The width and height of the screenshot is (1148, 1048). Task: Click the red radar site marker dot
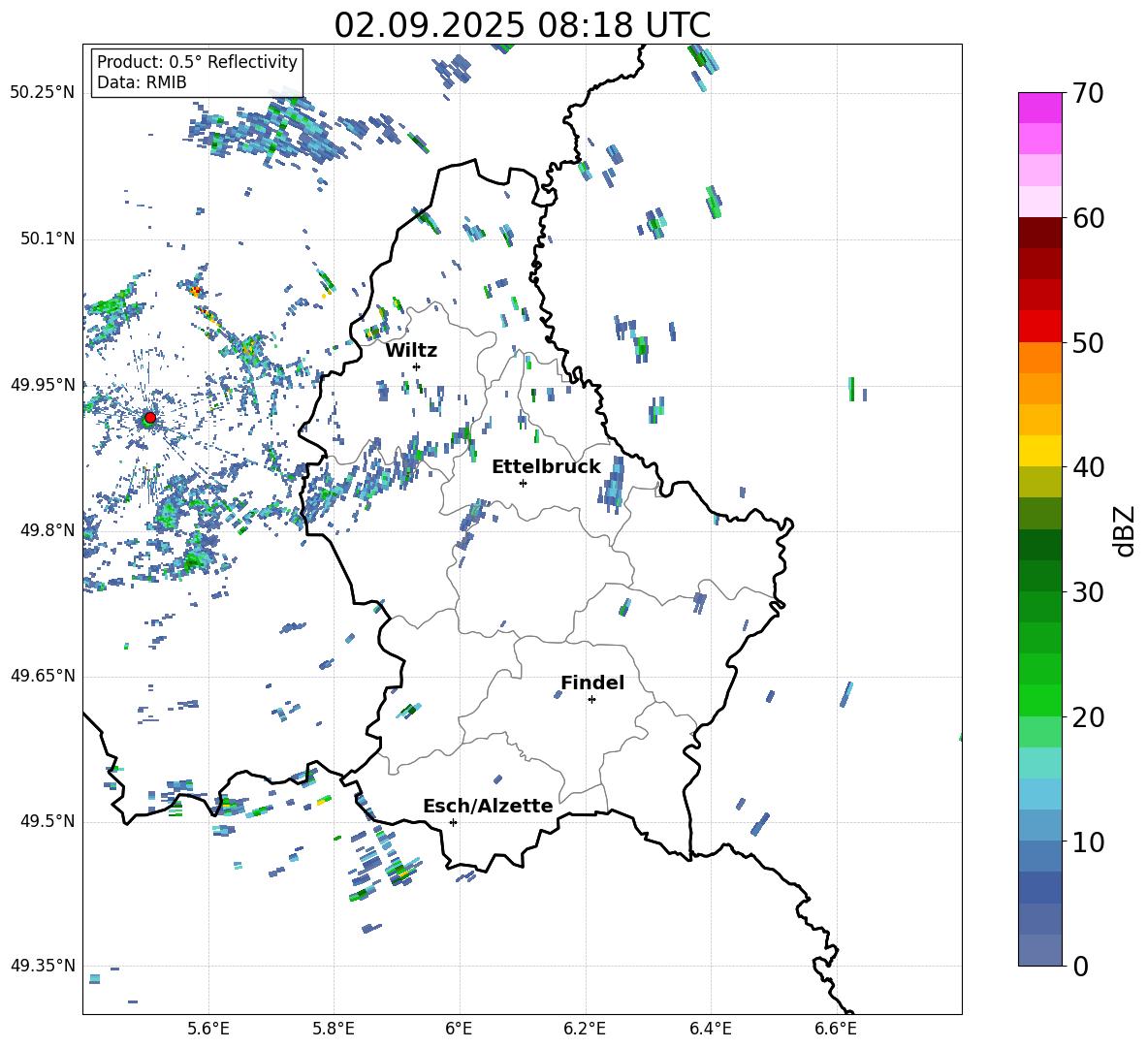[x=150, y=418]
